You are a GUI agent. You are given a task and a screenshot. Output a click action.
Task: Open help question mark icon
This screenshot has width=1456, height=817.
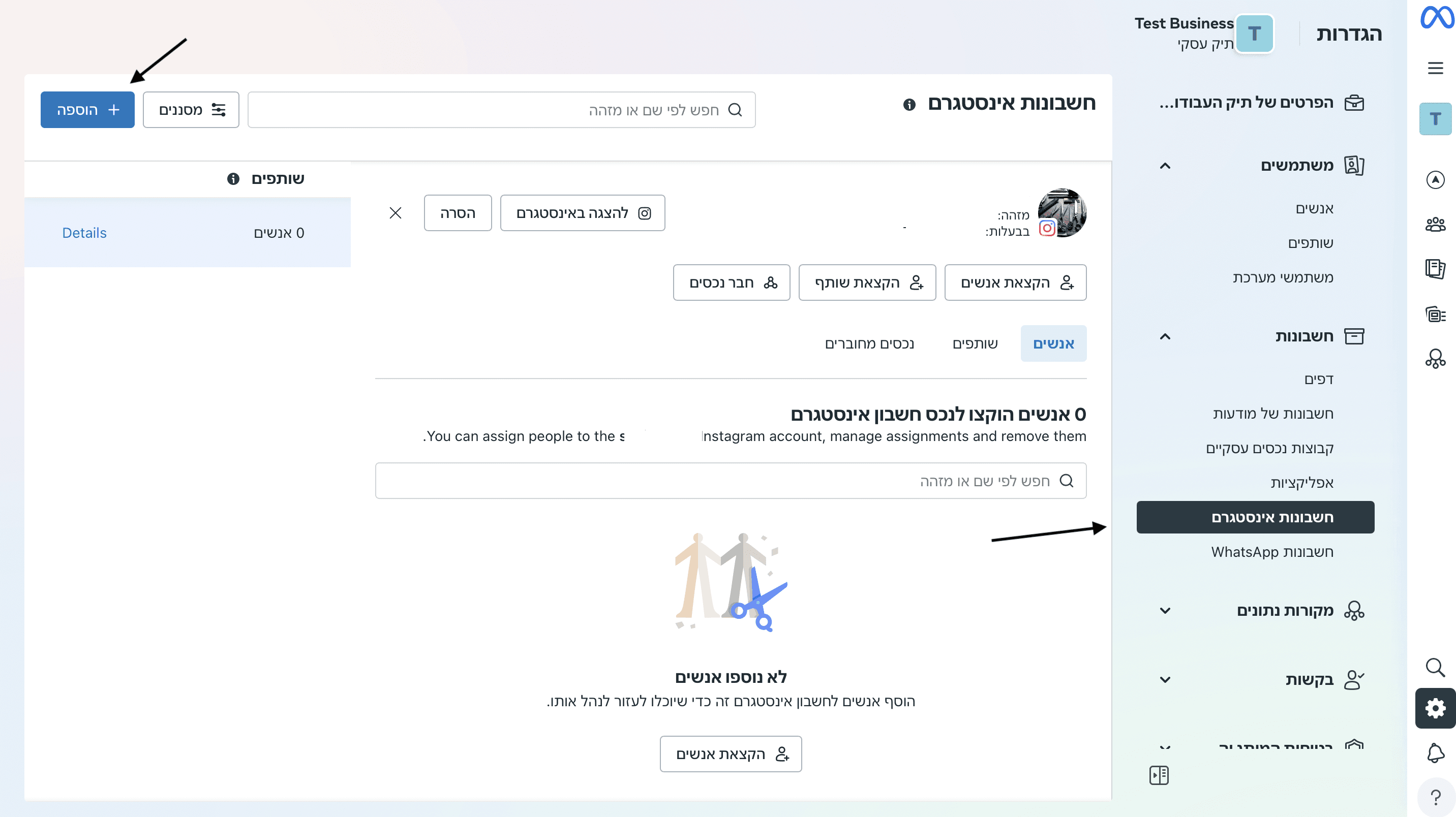[1435, 797]
